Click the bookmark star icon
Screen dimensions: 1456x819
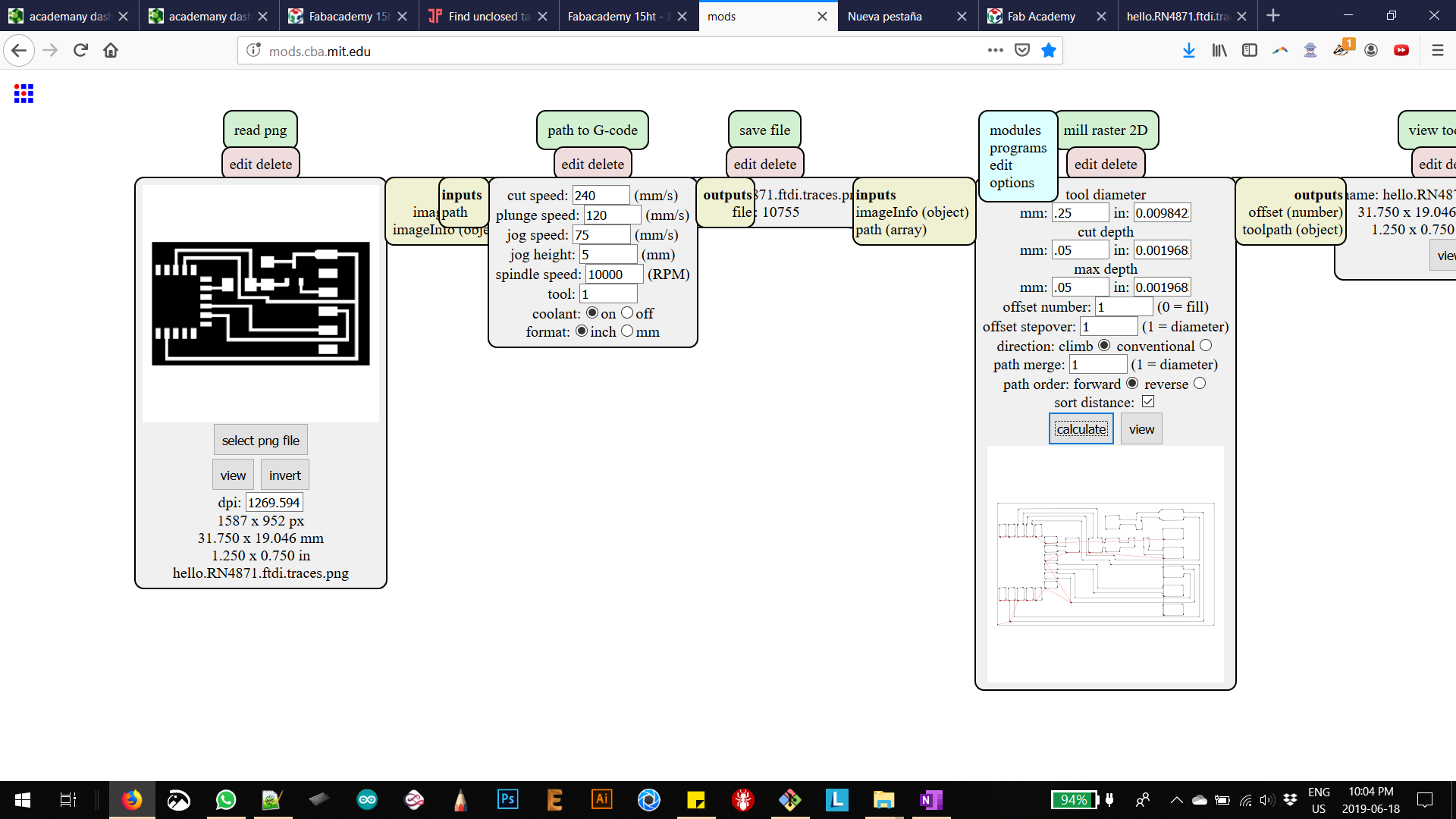point(1048,51)
